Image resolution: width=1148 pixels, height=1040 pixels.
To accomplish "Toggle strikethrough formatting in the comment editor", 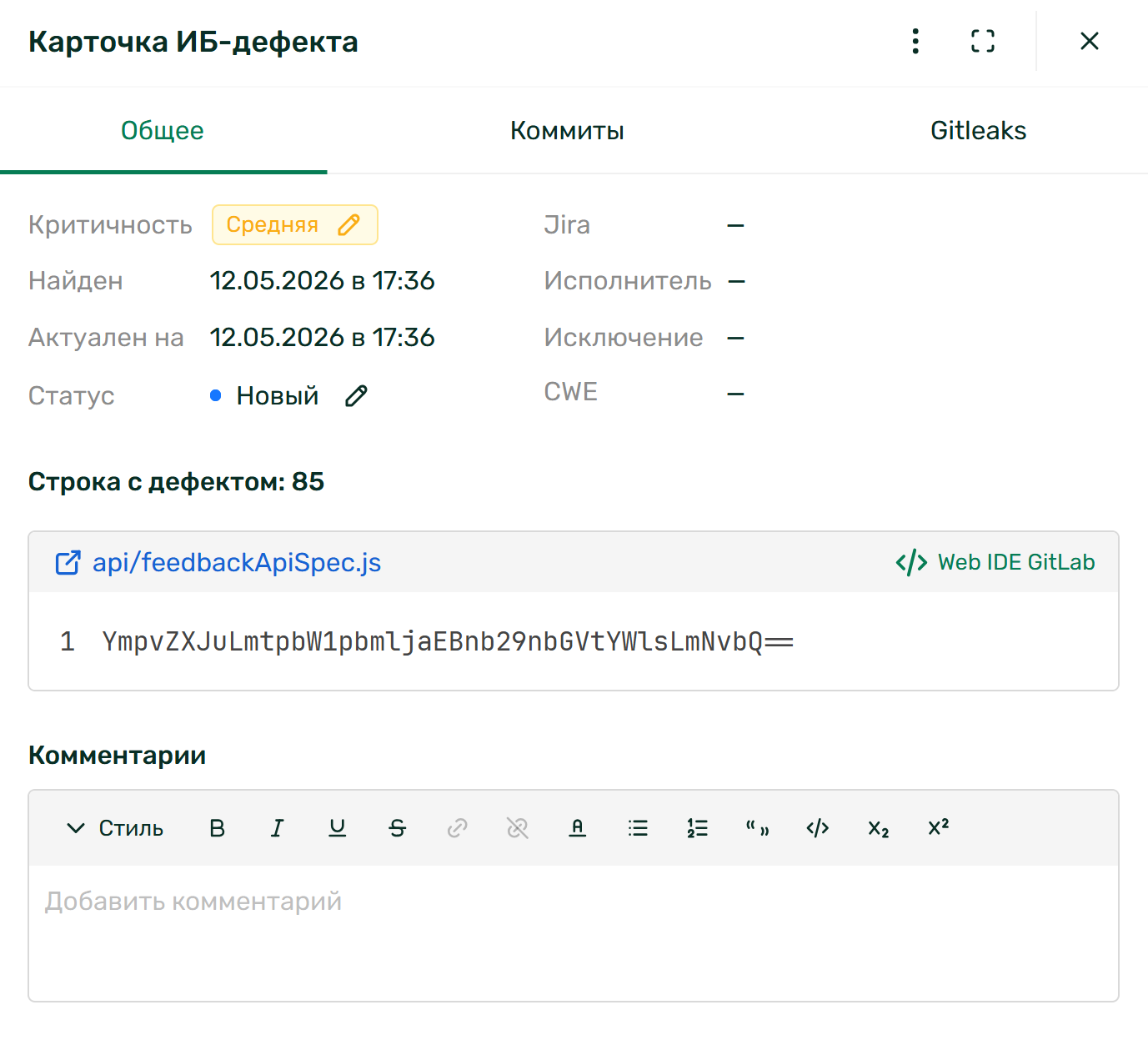I will (398, 828).
